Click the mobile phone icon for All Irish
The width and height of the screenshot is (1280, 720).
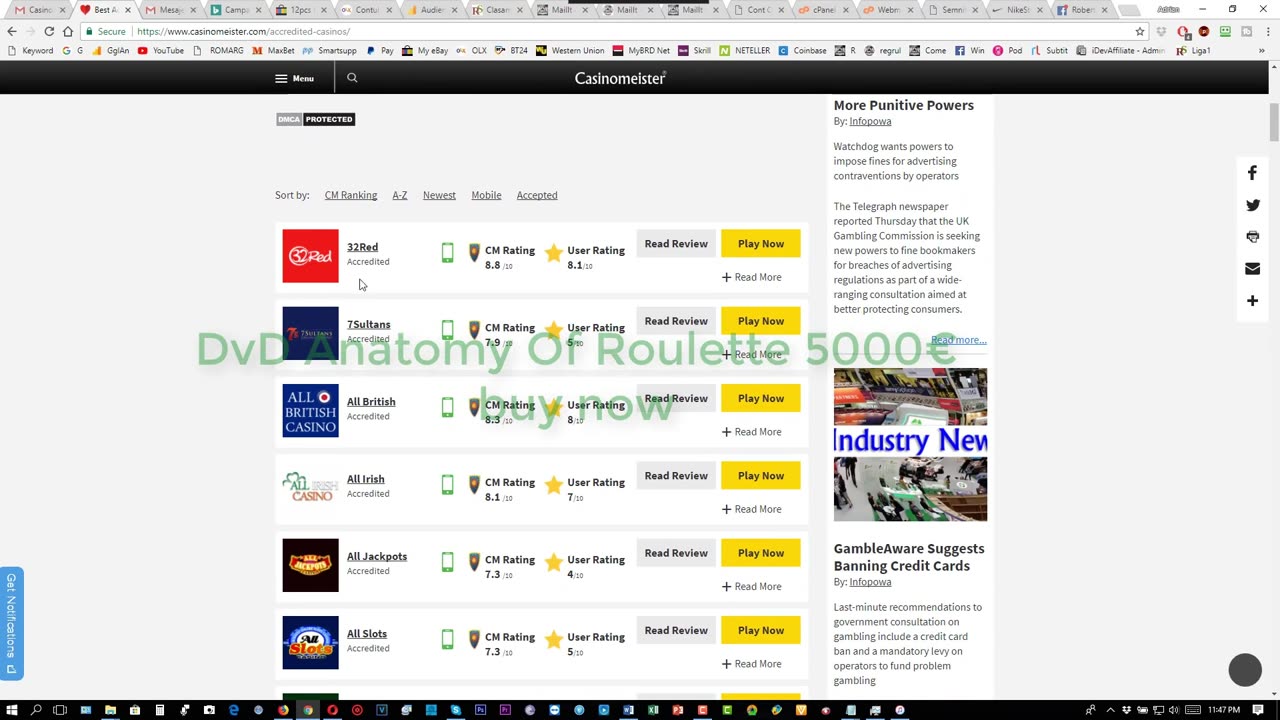[447, 485]
